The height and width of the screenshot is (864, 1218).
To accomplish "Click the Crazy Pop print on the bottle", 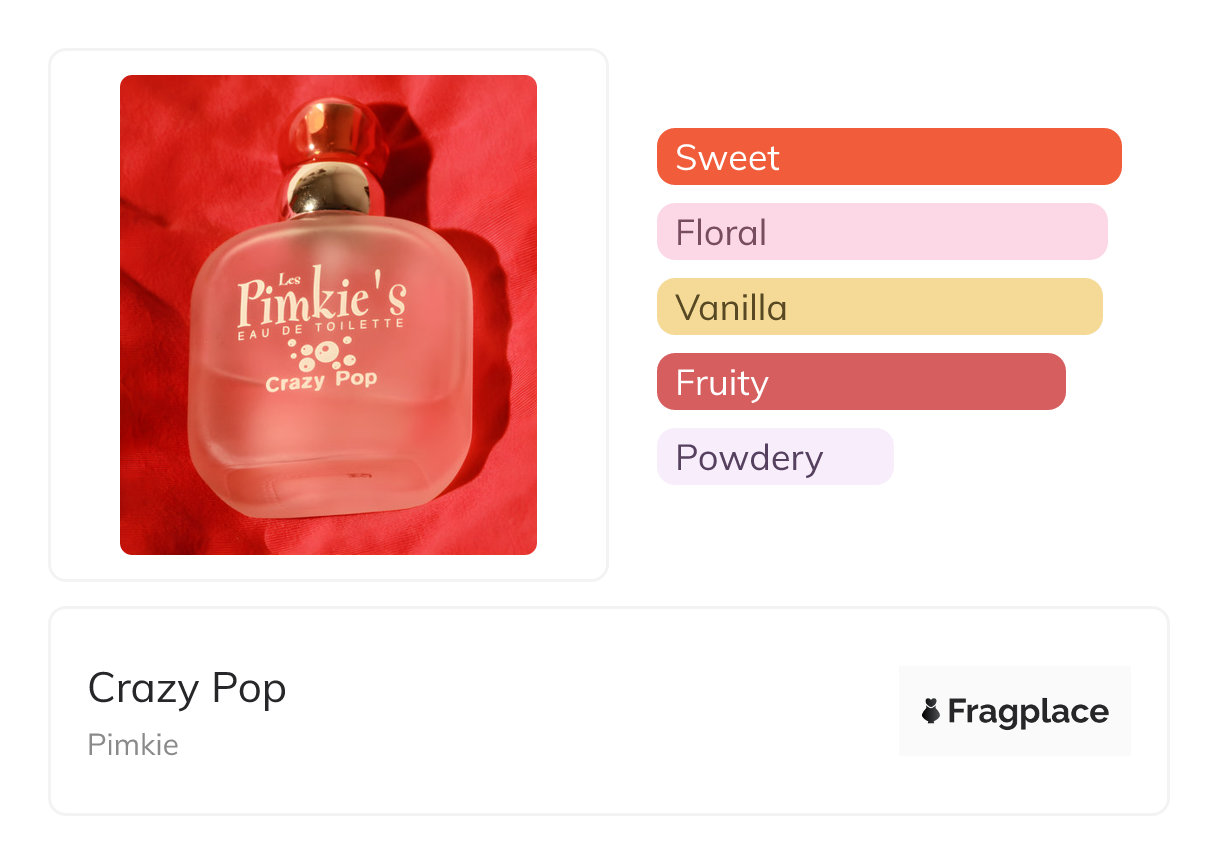I will pyautogui.click(x=320, y=382).
